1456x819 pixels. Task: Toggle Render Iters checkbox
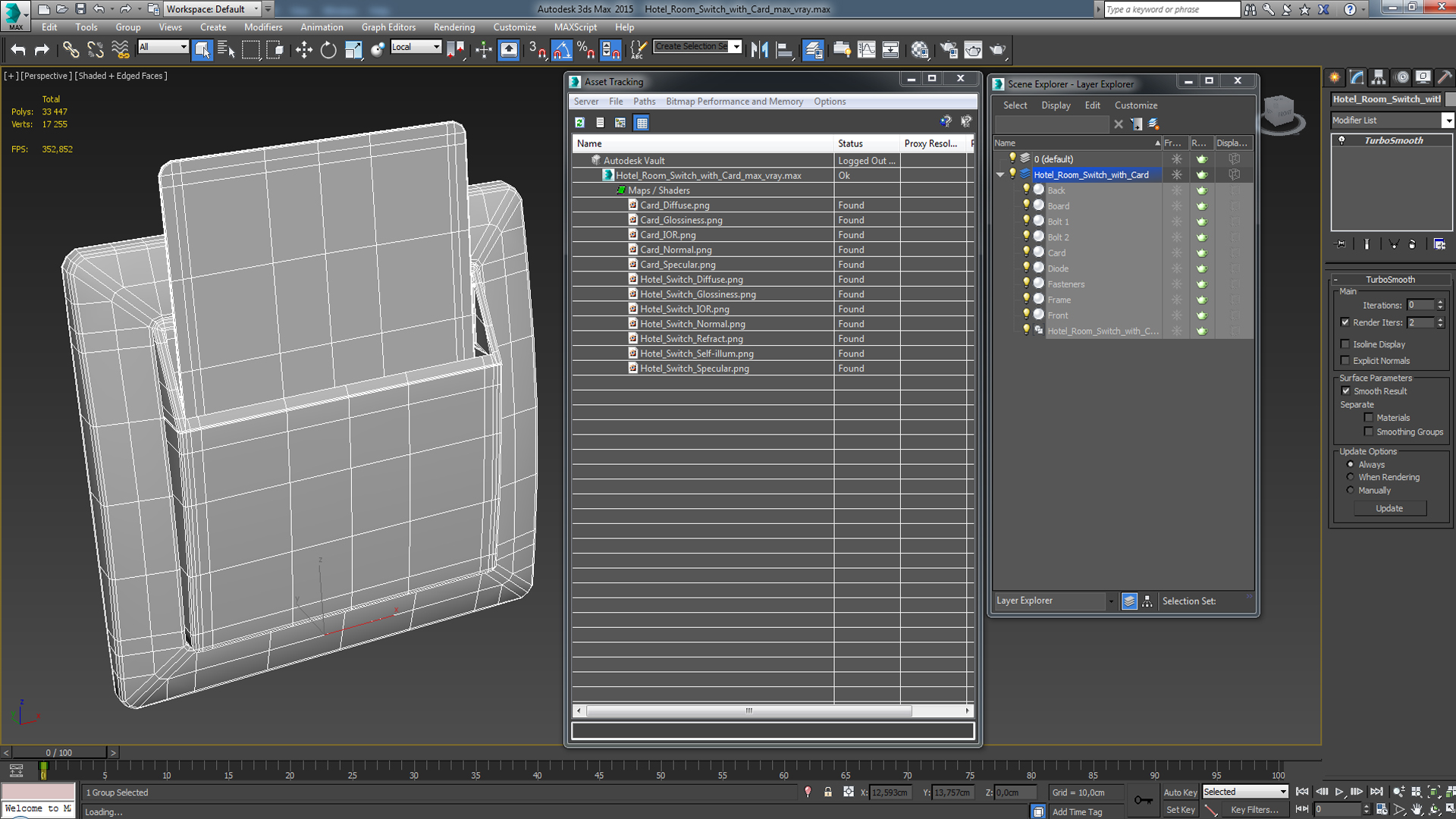(1345, 322)
